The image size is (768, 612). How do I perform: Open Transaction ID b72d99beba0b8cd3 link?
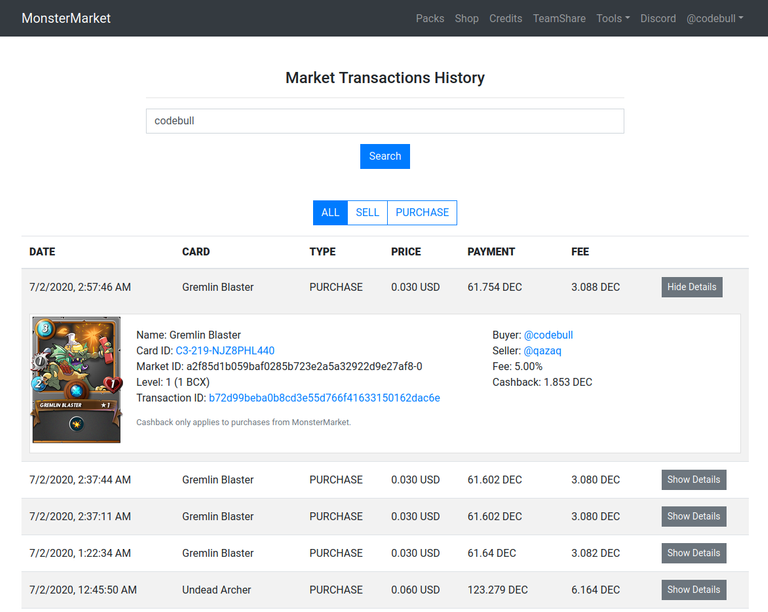[324, 398]
